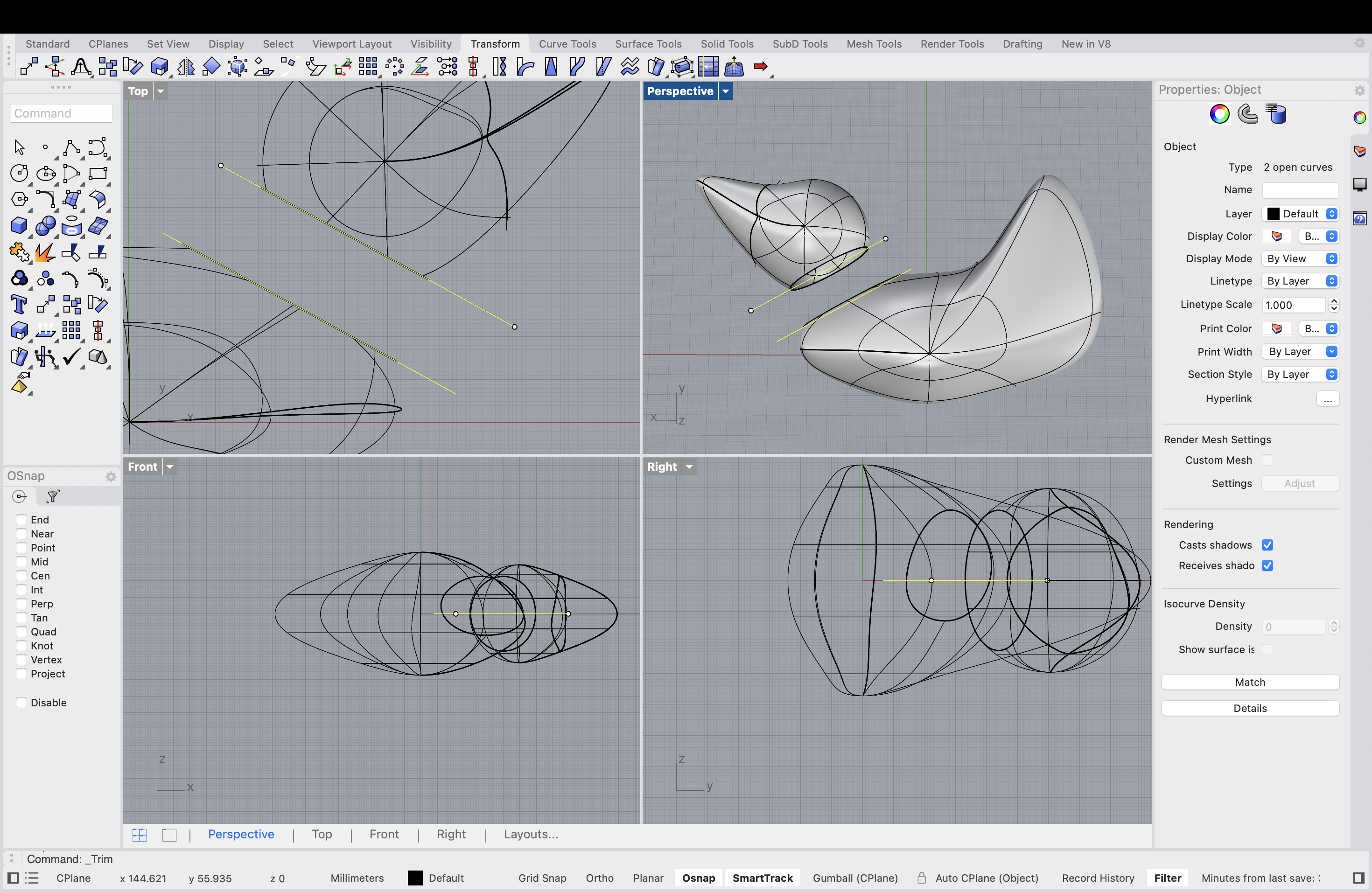
Task: Toggle Ortho in status bar
Action: coord(600,878)
